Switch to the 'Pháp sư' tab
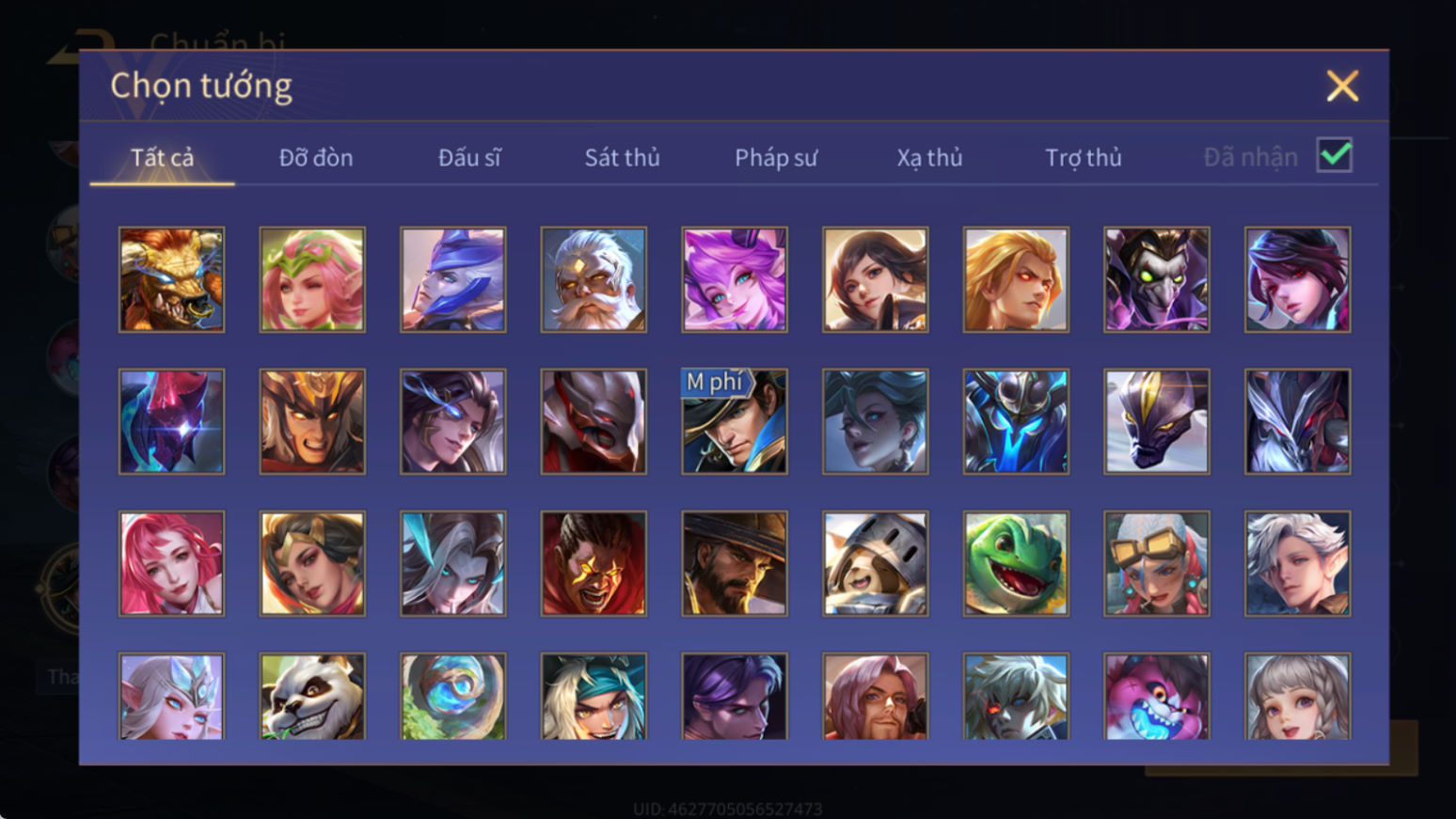The width and height of the screenshot is (1456, 819). (x=776, y=157)
